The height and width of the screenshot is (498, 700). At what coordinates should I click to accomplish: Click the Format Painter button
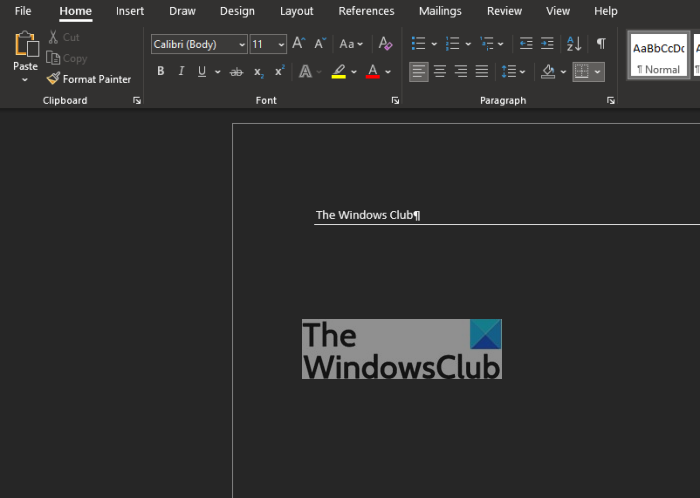coord(88,79)
